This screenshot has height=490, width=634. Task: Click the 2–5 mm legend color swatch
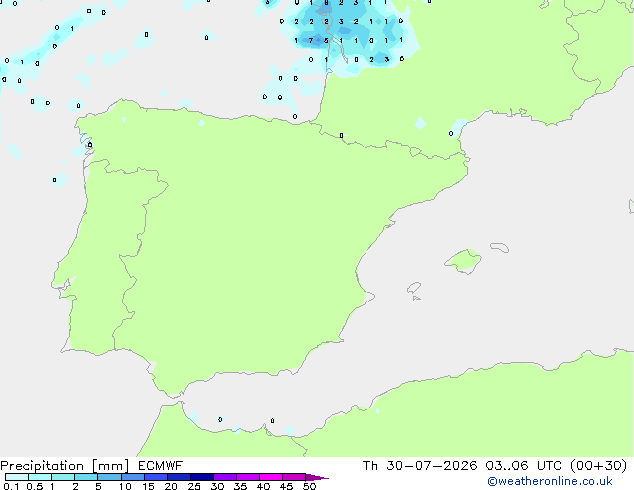[x=86, y=477]
